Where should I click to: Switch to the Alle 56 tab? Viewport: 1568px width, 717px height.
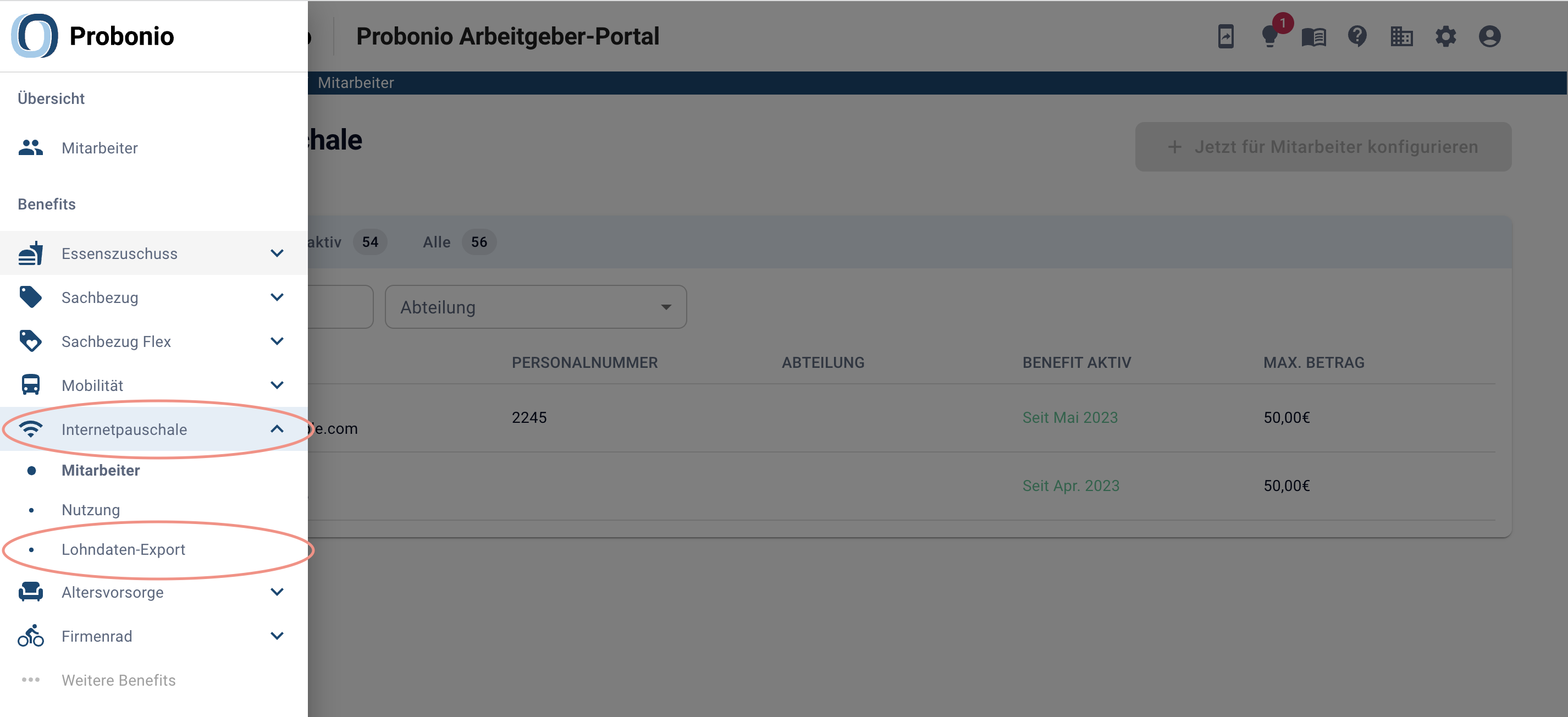click(x=459, y=242)
